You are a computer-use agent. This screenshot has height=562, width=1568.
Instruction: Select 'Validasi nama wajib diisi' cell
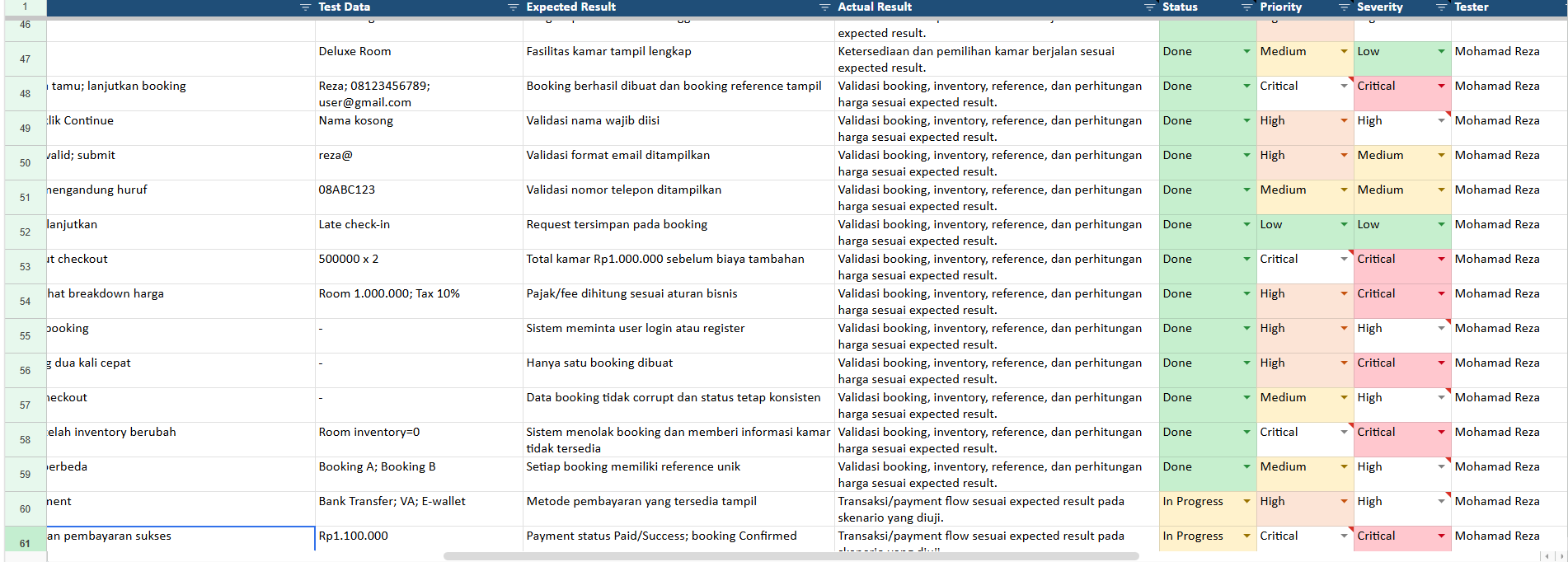pos(678,129)
